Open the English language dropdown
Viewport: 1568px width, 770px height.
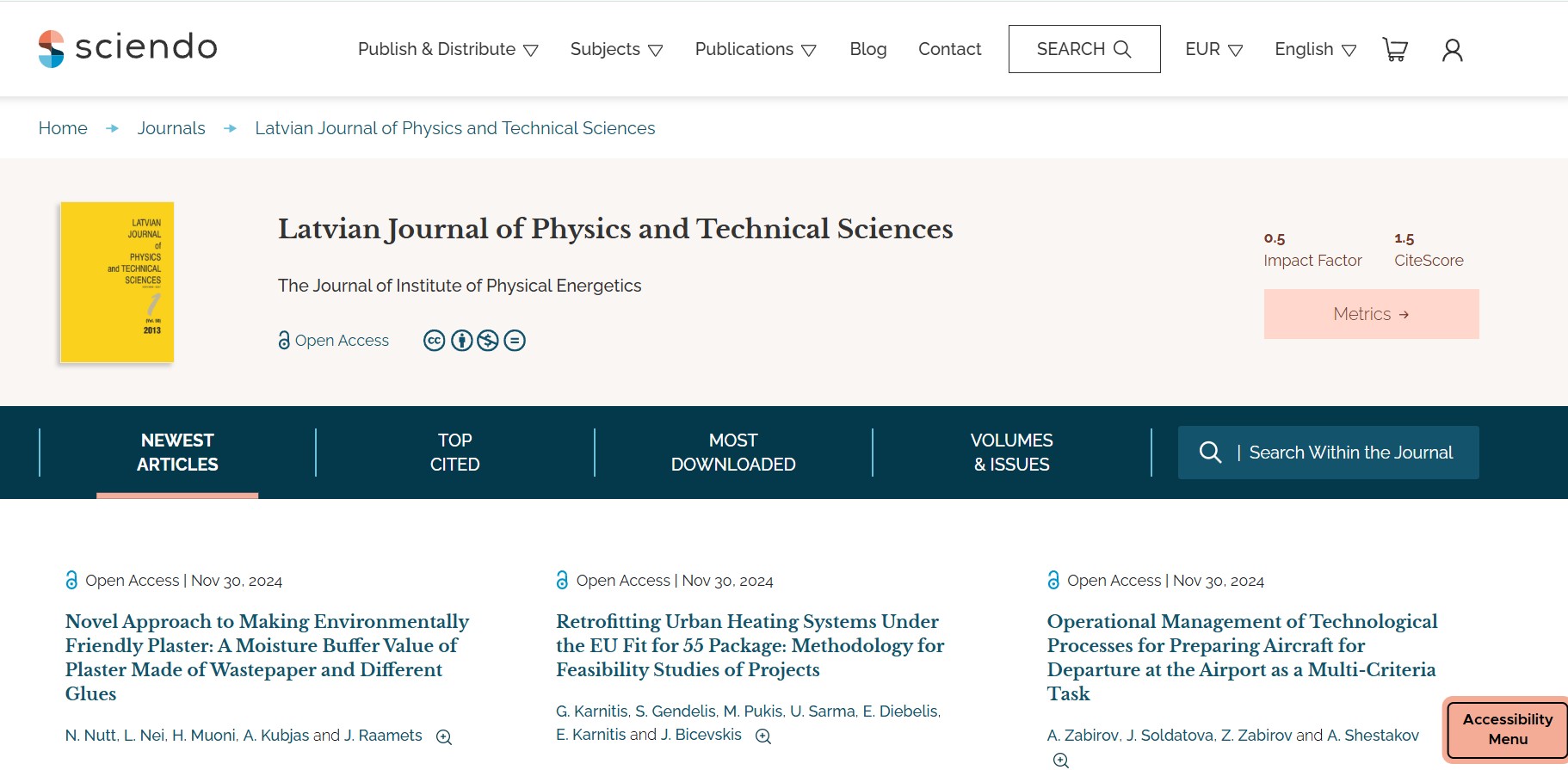(x=1315, y=49)
